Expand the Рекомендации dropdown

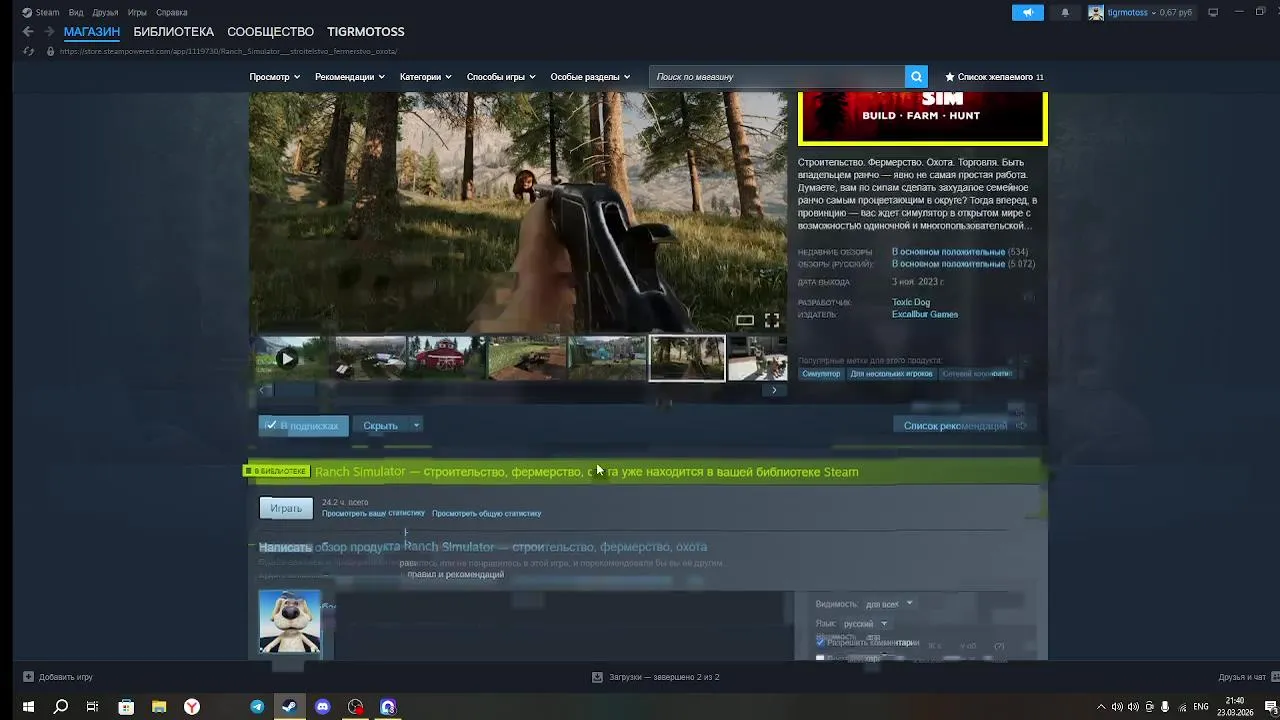pos(349,77)
